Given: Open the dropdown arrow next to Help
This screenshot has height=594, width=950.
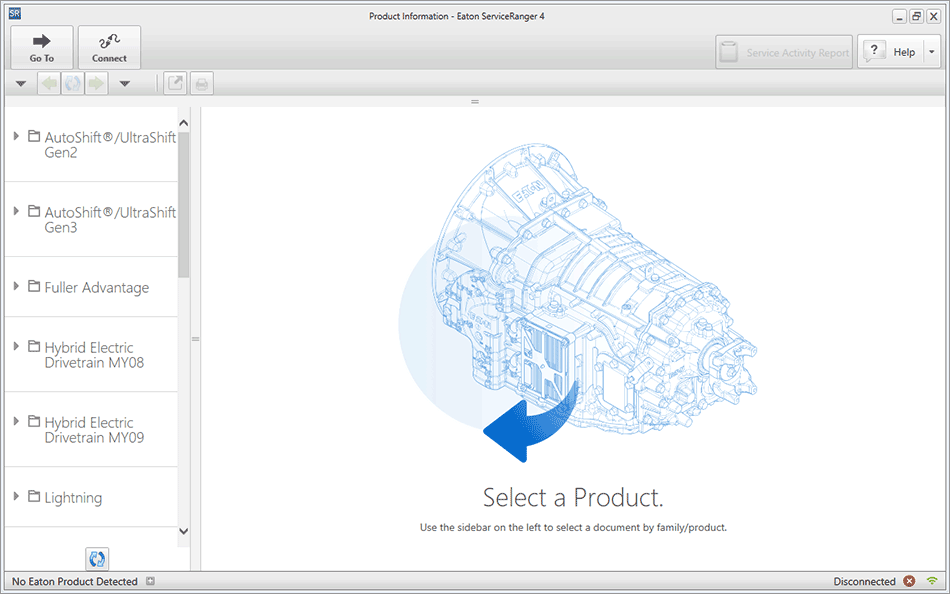Looking at the screenshot, I should pos(932,52).
